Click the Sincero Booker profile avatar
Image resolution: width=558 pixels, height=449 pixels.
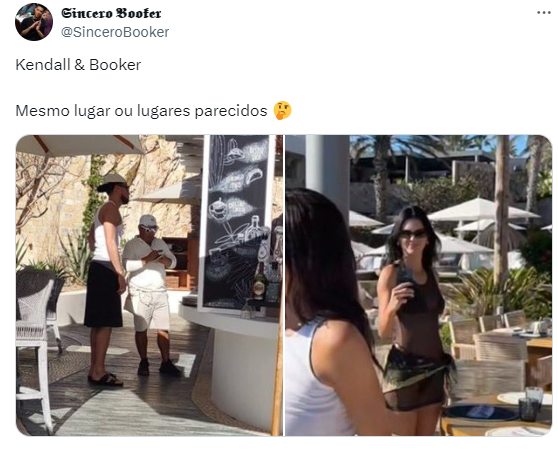[x=34, y=22]
